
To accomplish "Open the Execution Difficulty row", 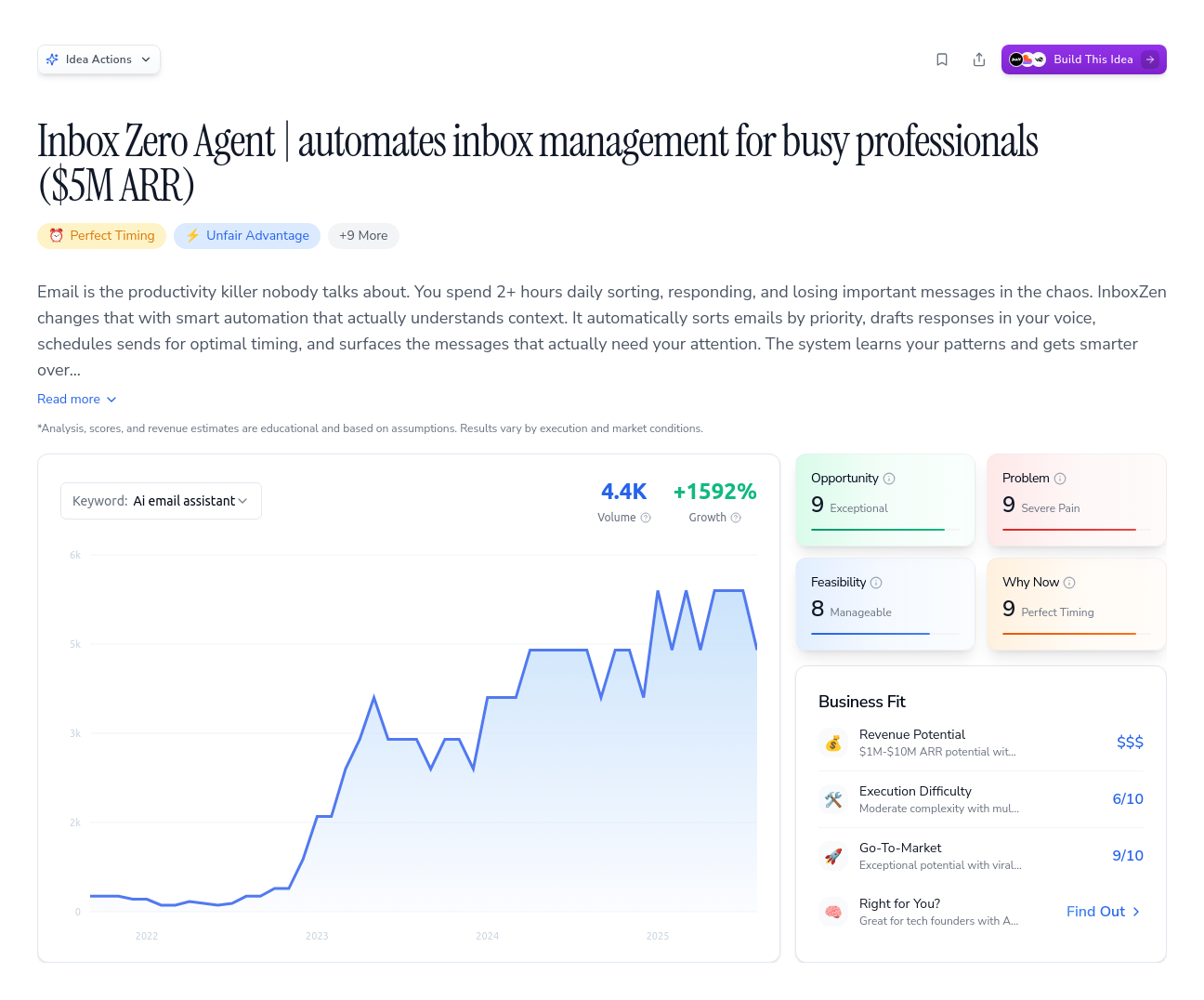I will point(980,799).
